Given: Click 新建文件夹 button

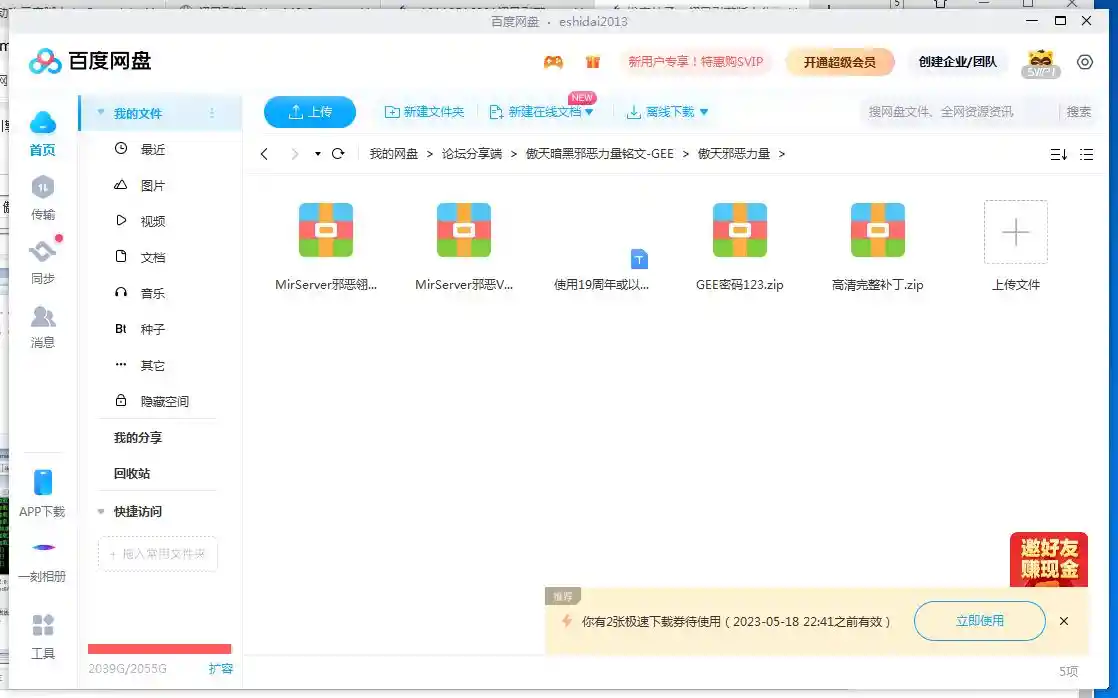Looking at the screenshot, I should pyautogui.click(x=424, y=112).
